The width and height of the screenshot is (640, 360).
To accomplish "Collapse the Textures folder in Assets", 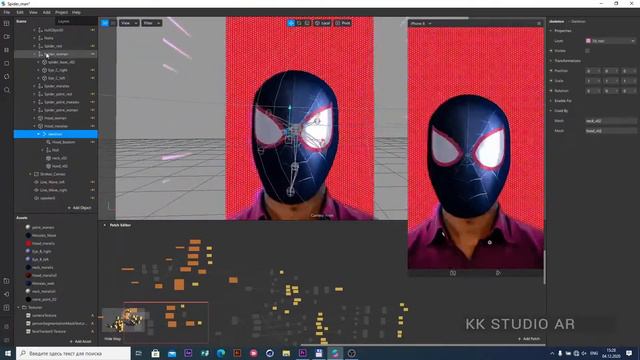I will [19, 307].
